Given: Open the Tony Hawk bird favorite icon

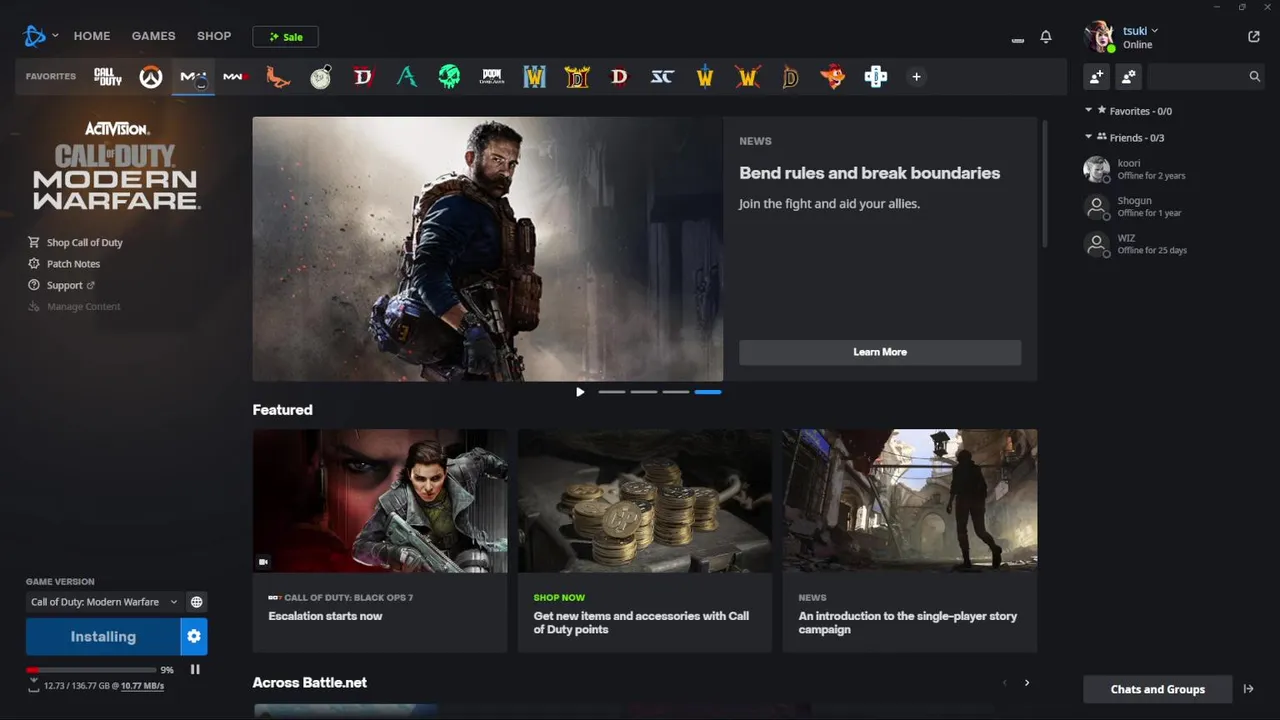Looking at the screenshot, I should point(278,77).
